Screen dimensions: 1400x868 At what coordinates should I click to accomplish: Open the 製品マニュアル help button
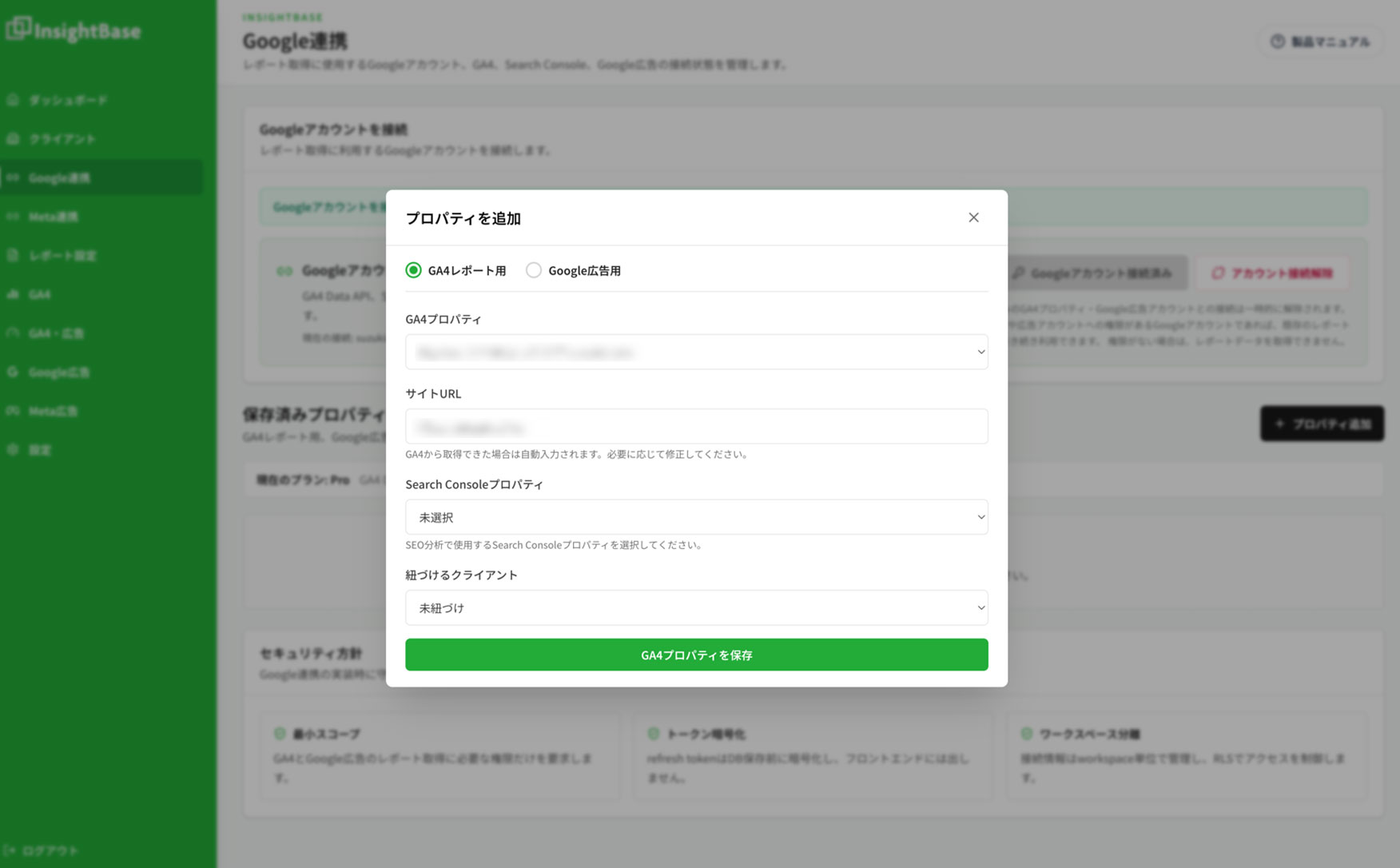pos(1320,42)
